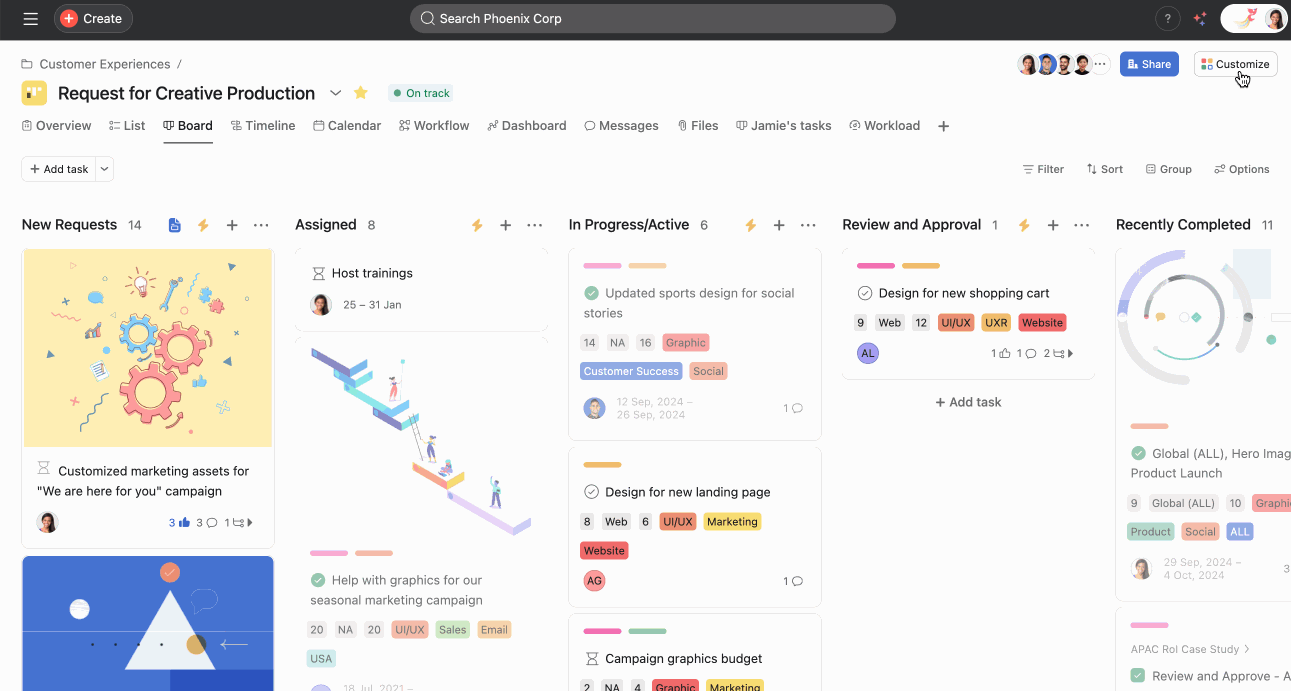Add a task with the plus icon on Assigned

506,225
